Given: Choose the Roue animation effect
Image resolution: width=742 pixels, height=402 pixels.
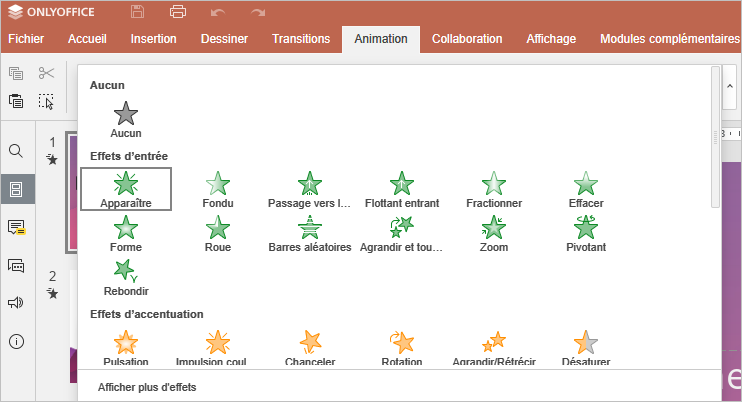Looking at the screenshot, I should (x=217, y=232).
